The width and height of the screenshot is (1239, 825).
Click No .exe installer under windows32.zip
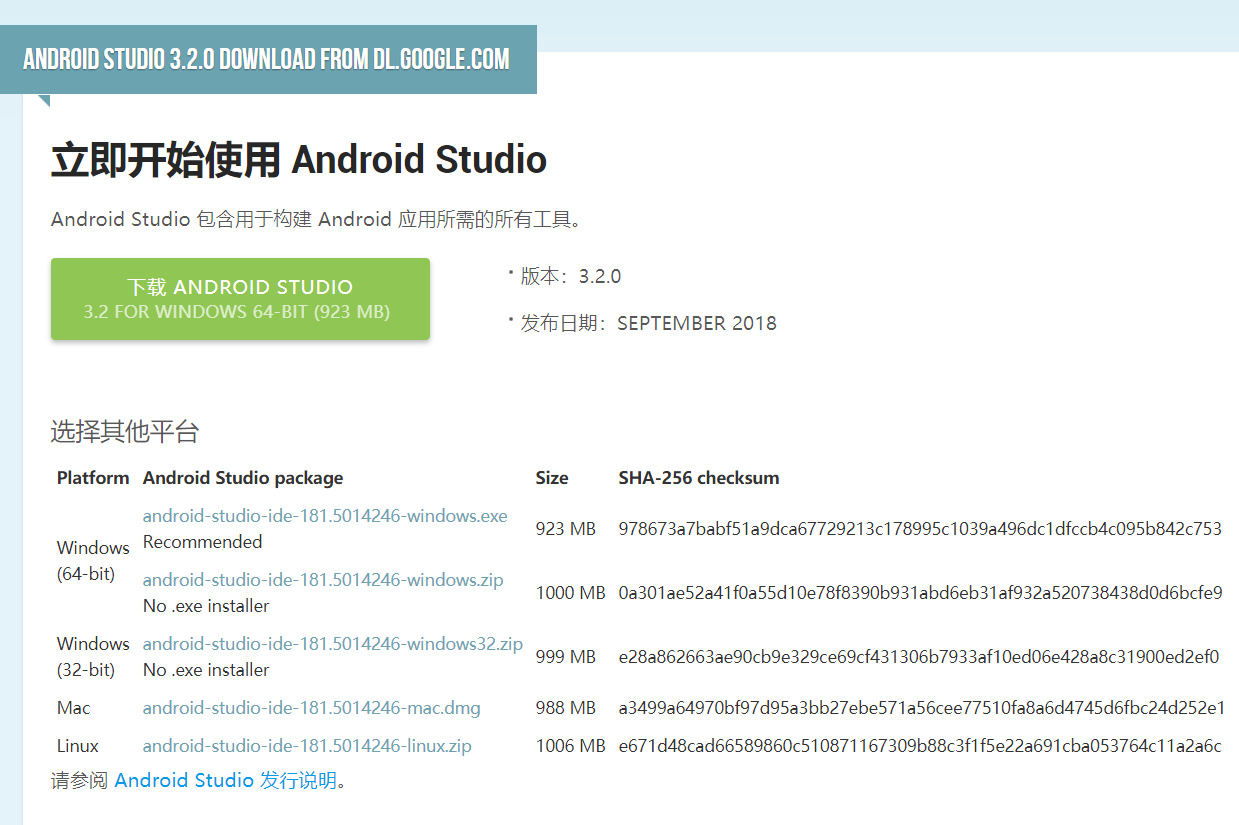(x=206, y=670)
